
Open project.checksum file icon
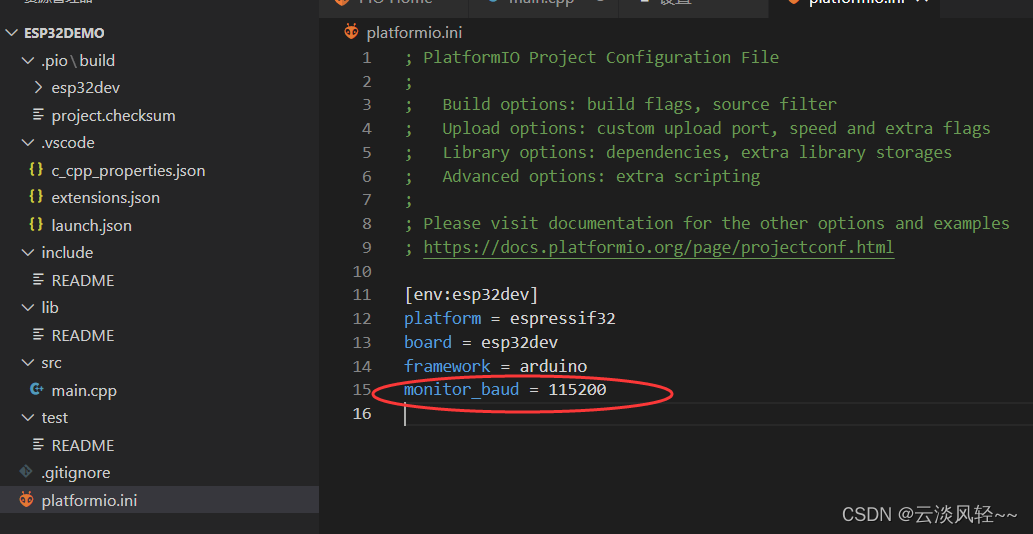tap(38, 115)
